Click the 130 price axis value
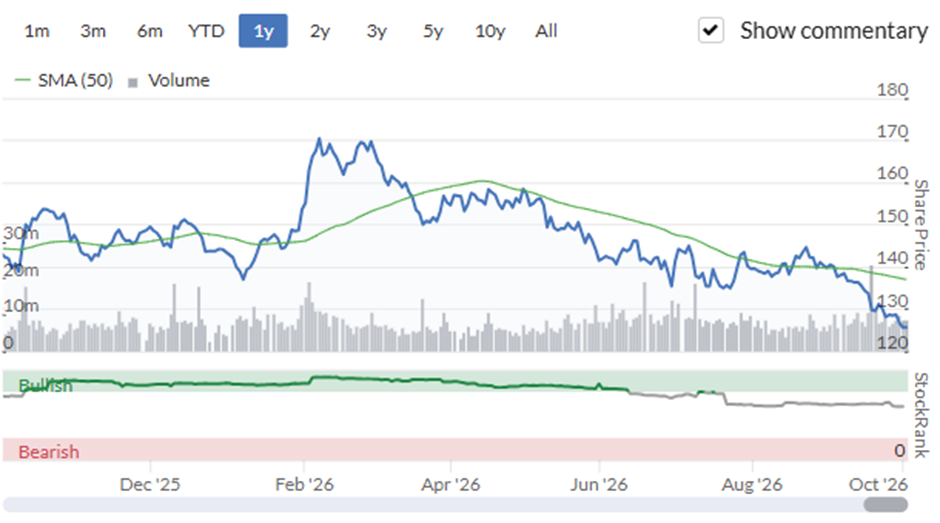Viewport: 940px width, 523px height. click(x=892, y=300)
